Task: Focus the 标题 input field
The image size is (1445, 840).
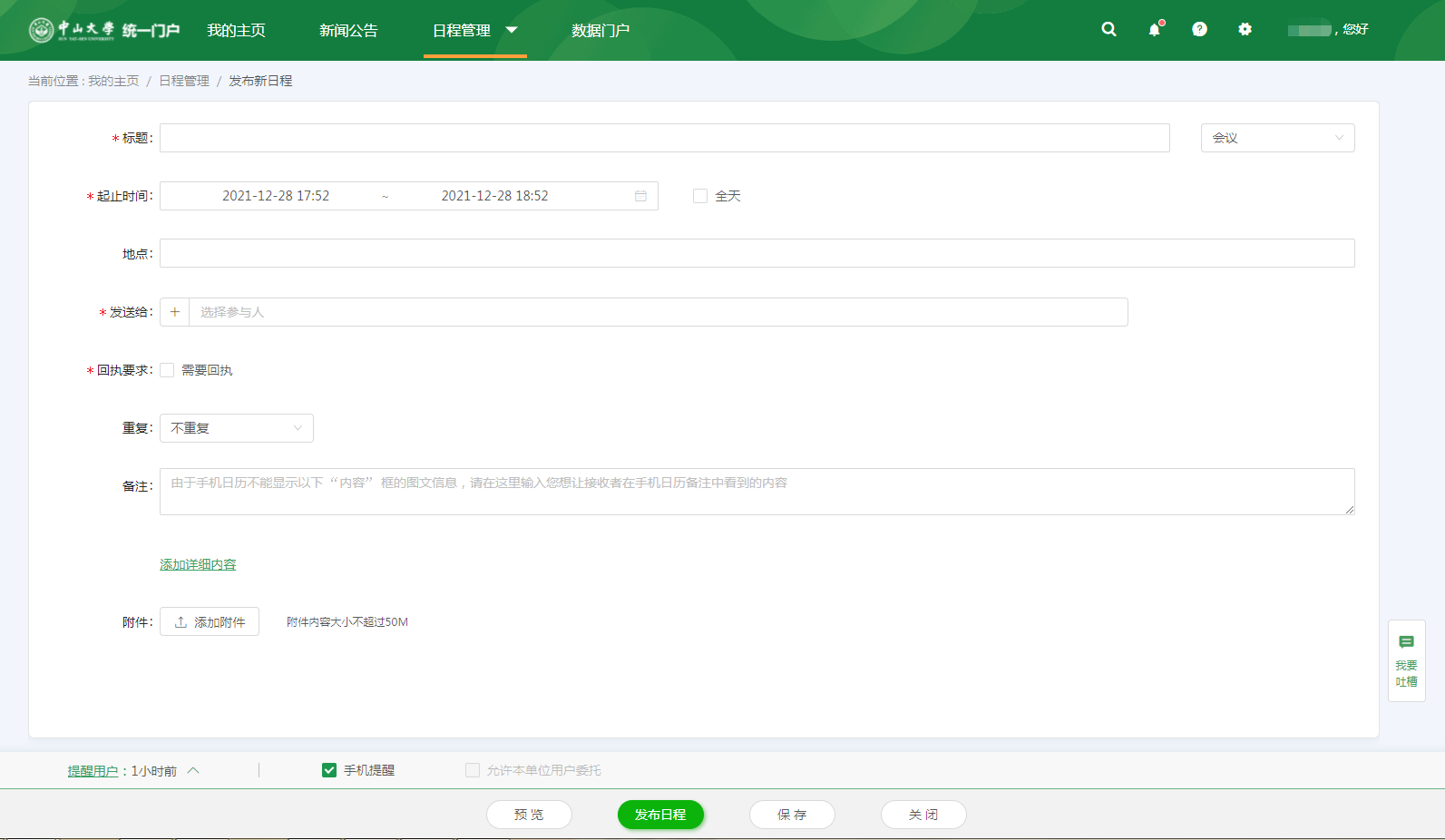Action: (665, 138)
